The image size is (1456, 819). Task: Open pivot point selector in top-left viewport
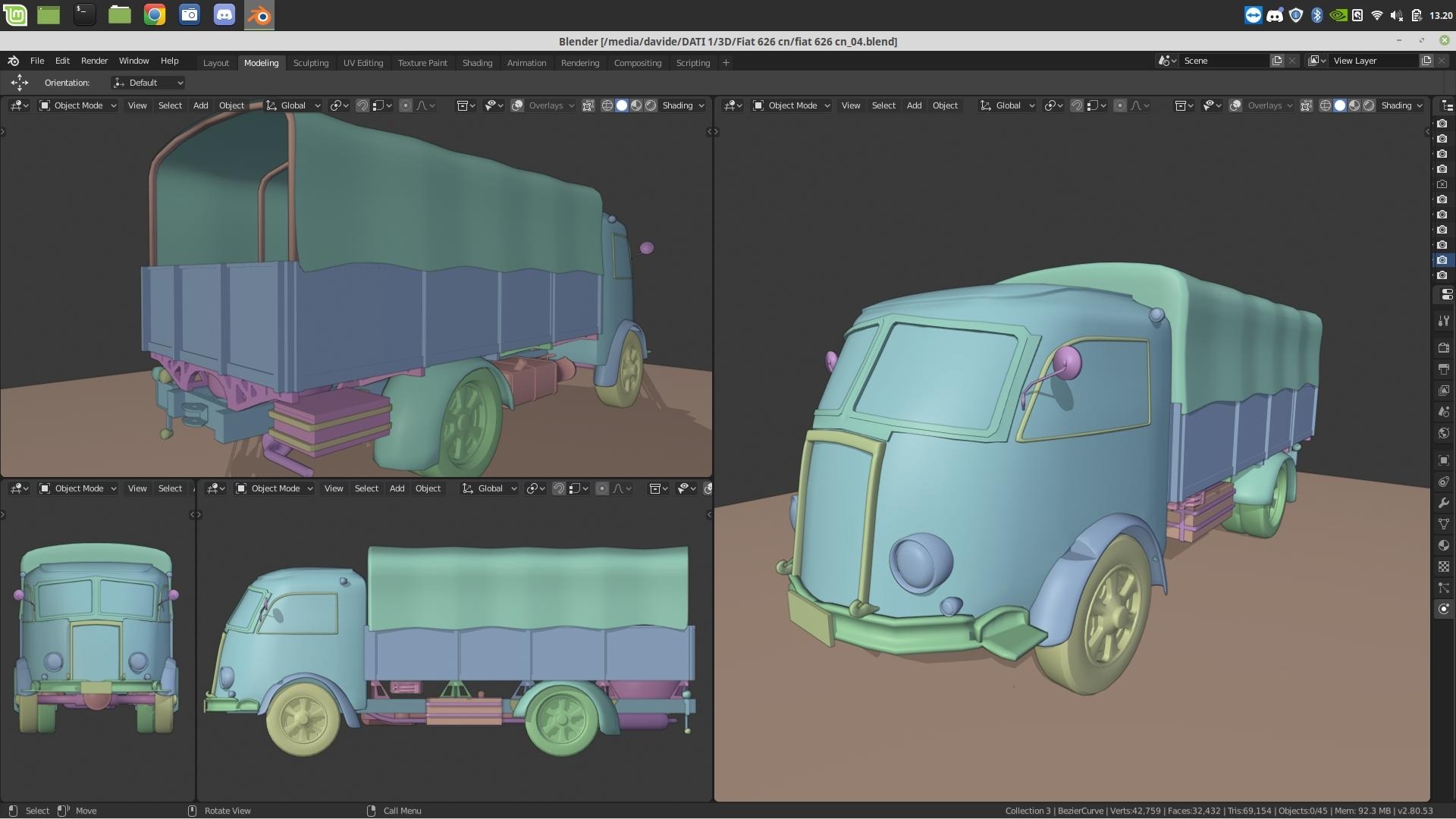[x=339, y=105]
